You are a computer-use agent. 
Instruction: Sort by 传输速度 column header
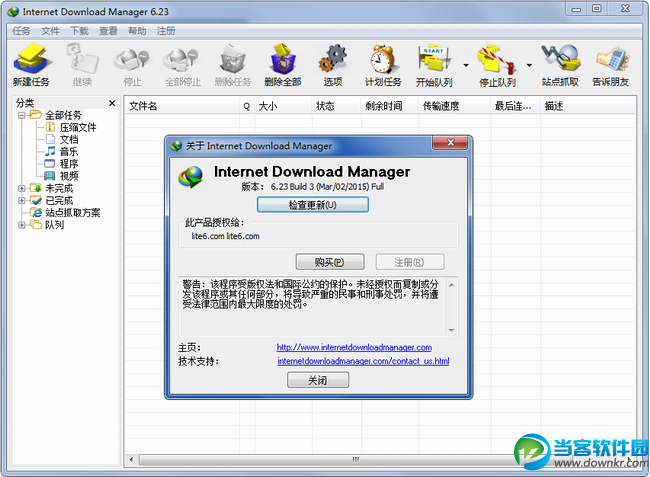click(455, 106)
